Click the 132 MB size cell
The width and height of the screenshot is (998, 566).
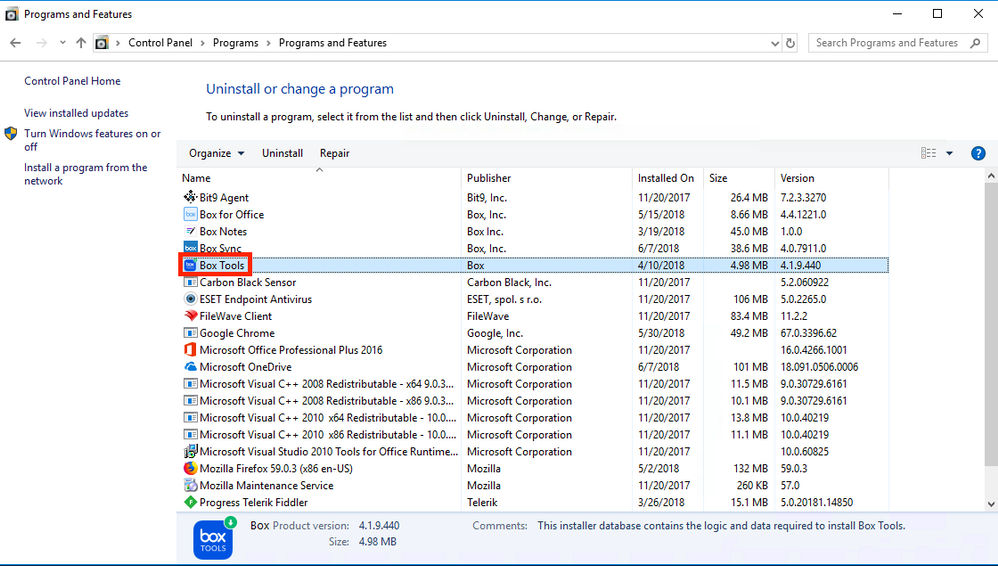click(x=750, y=469)
